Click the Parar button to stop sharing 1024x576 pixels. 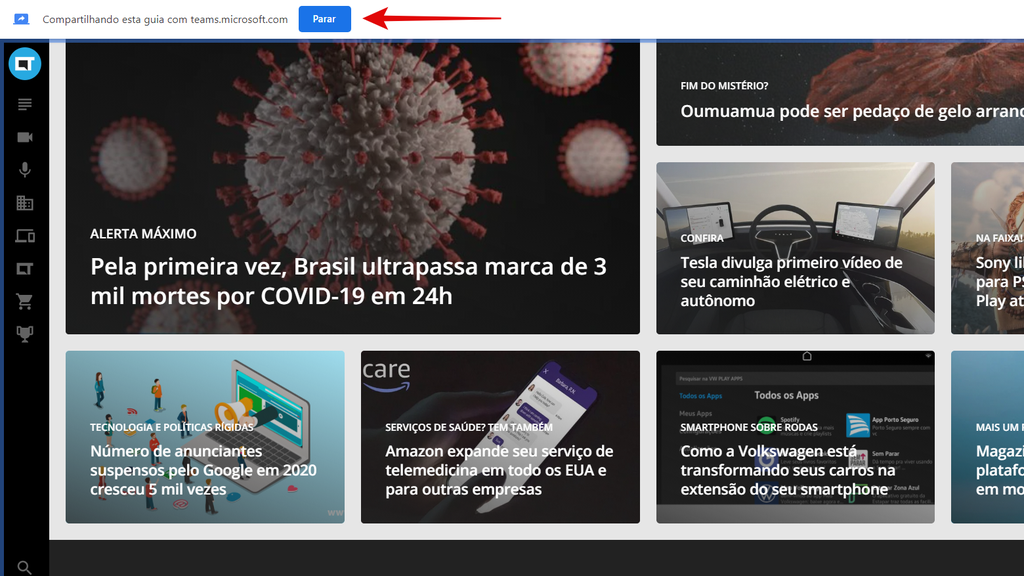click(x=325, y=19)
